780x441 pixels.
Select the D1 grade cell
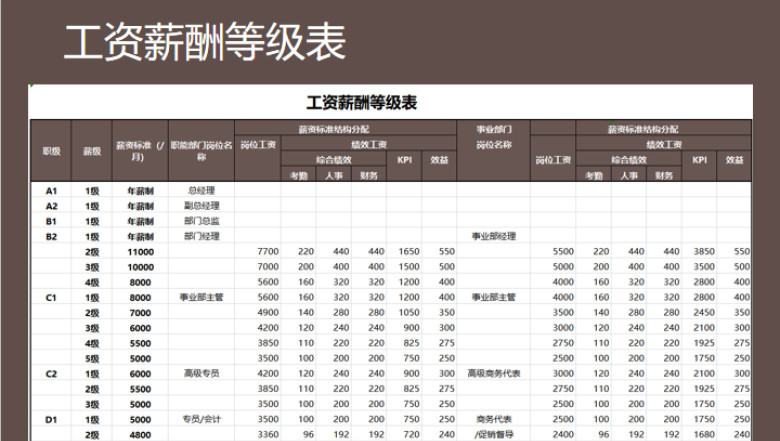pyautogui.click(x=51, y=420)
